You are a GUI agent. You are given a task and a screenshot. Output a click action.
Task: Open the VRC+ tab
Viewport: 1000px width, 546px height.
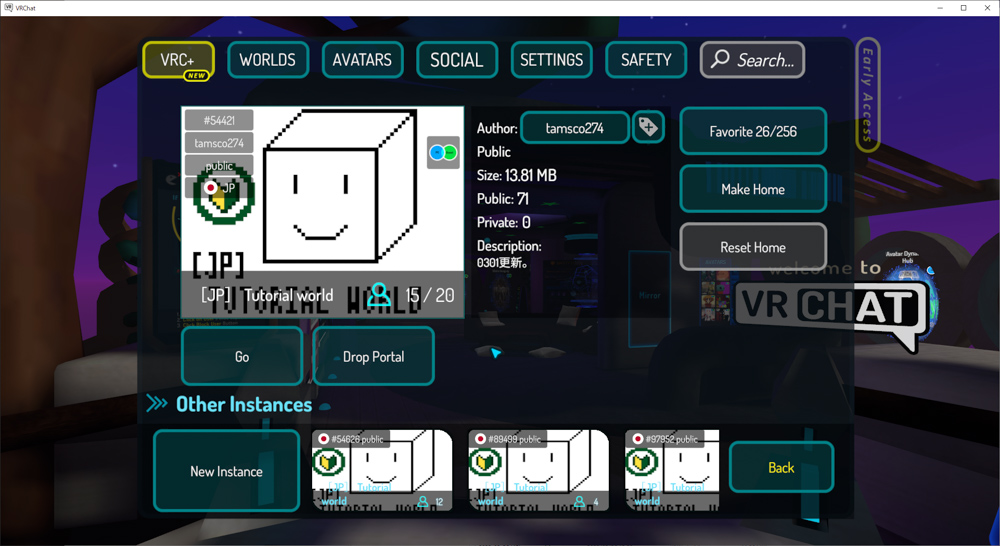click(x=178, y=60)
